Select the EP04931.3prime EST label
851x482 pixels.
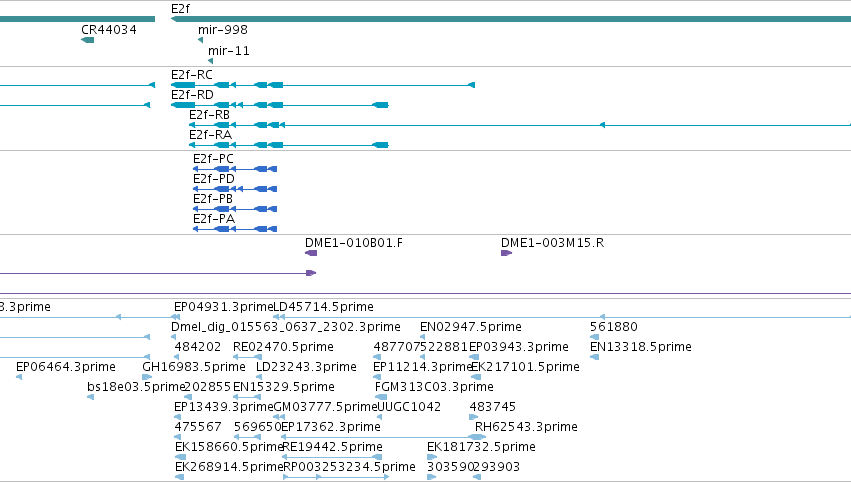[223, 307]
